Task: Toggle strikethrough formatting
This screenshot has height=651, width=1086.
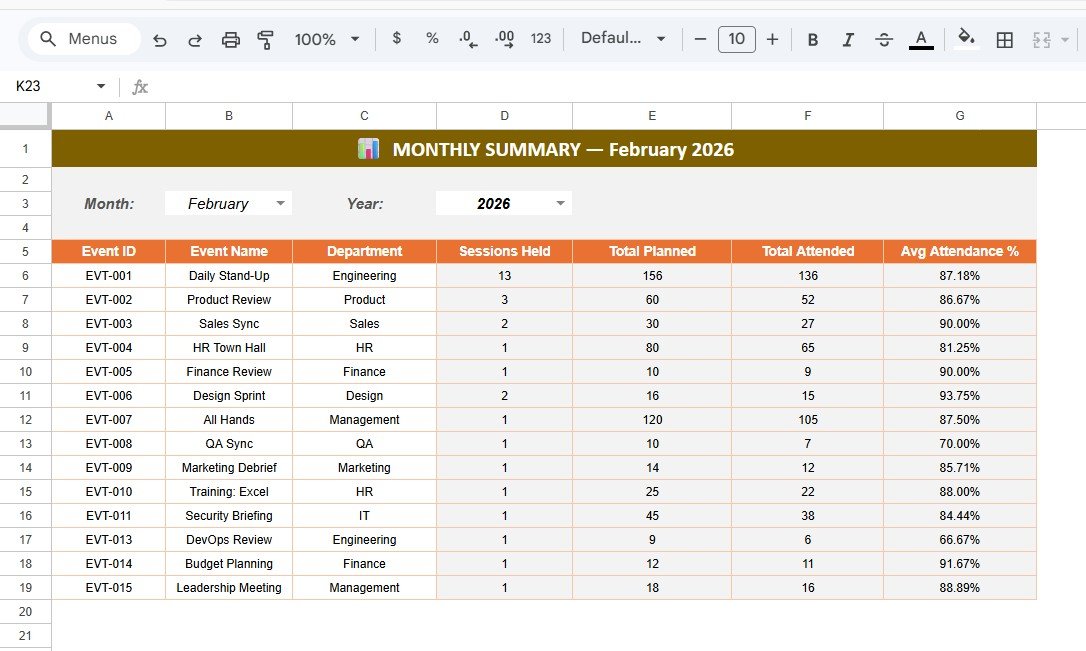Action: 884,39
